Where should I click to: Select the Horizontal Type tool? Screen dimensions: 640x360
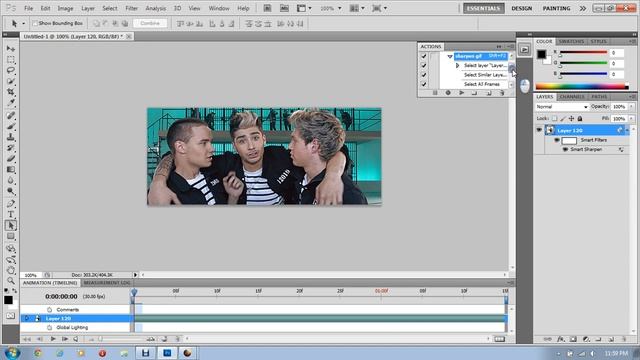[11, 214]
